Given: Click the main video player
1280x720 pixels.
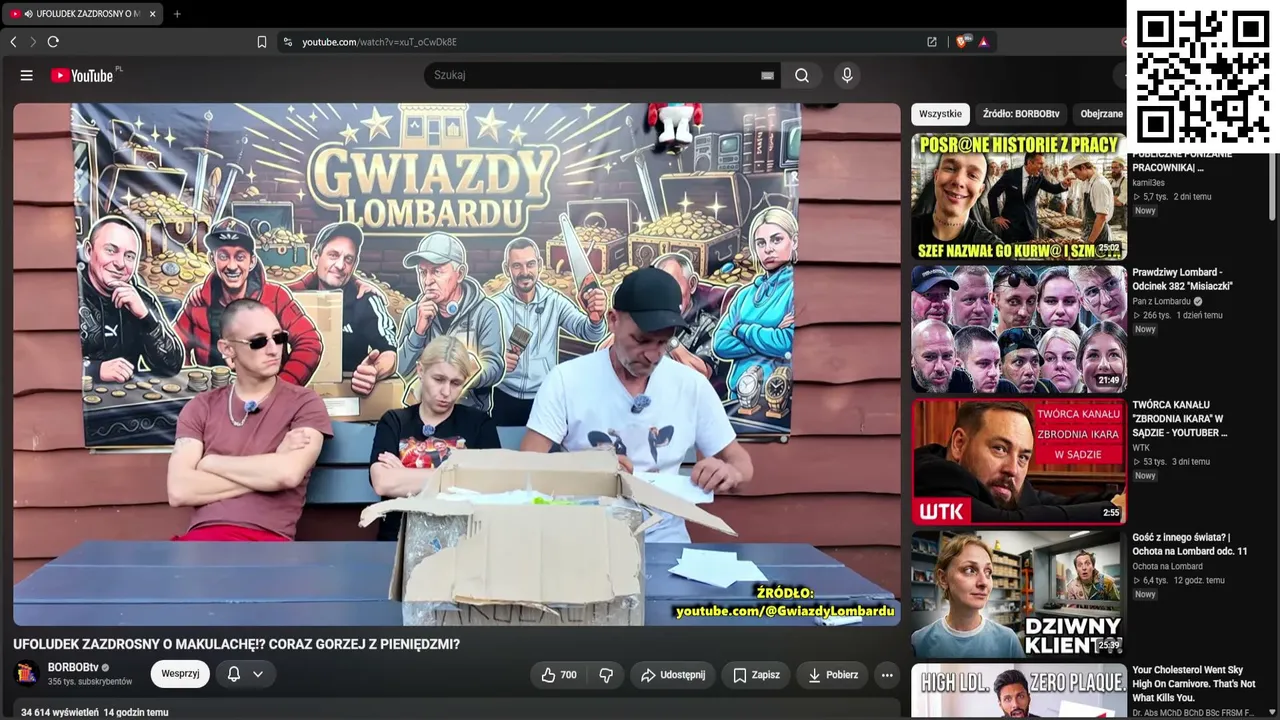Looking at the screenshot, I should pos(456,364).
